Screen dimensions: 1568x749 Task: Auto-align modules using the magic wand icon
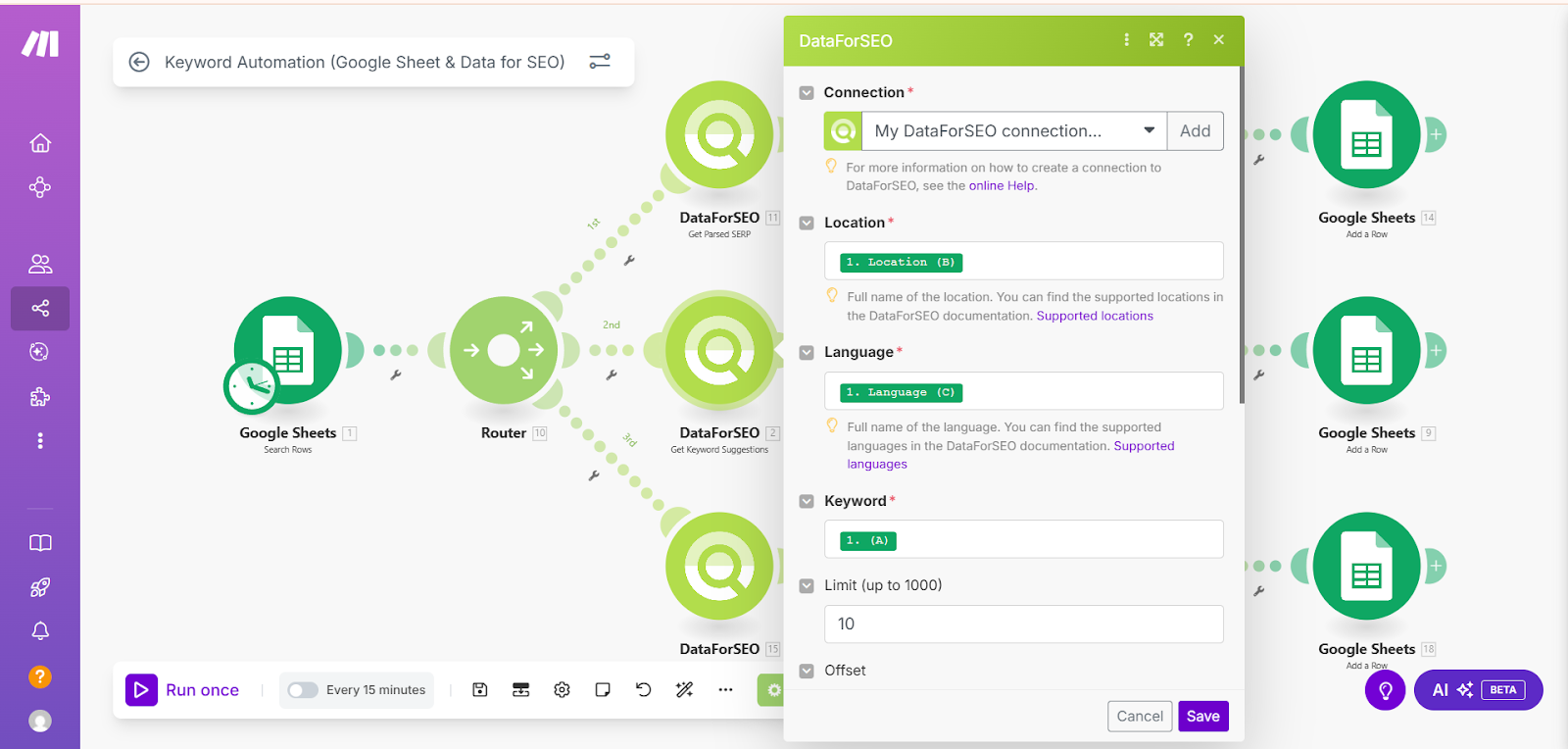point(684,690)
